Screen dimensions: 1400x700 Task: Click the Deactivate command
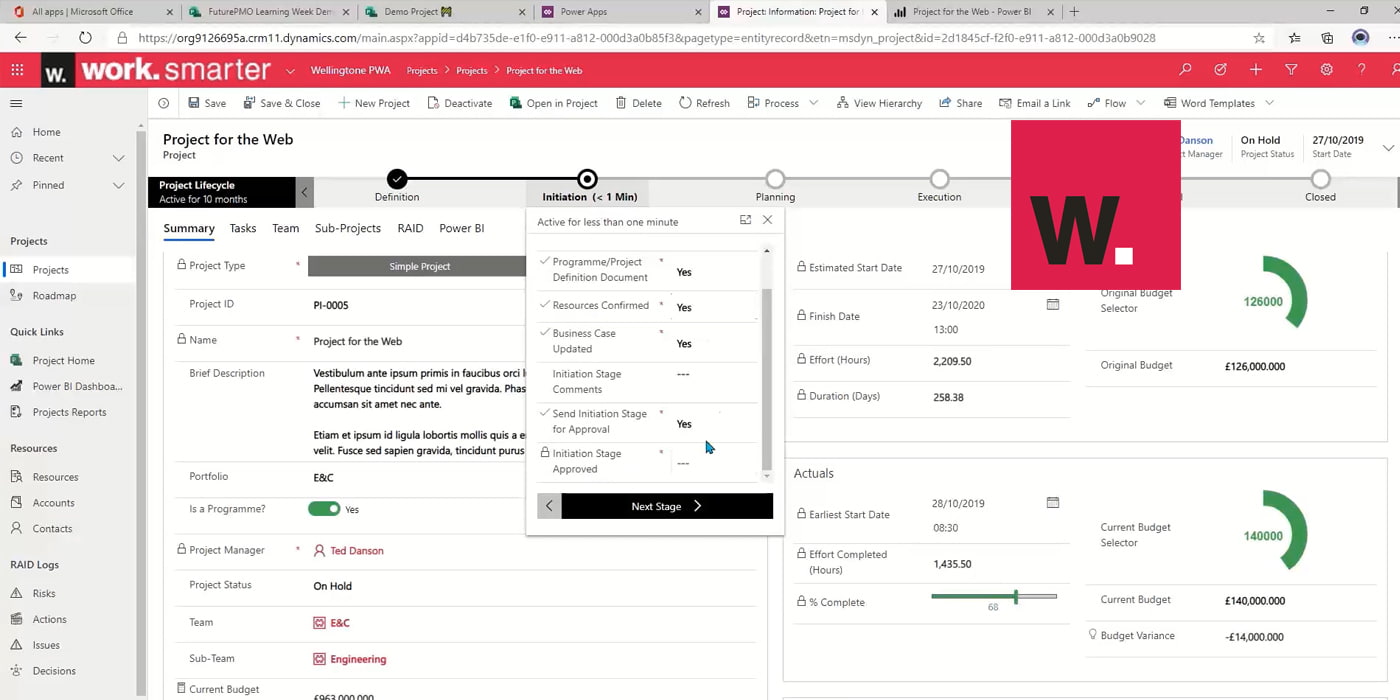(460, 103)
